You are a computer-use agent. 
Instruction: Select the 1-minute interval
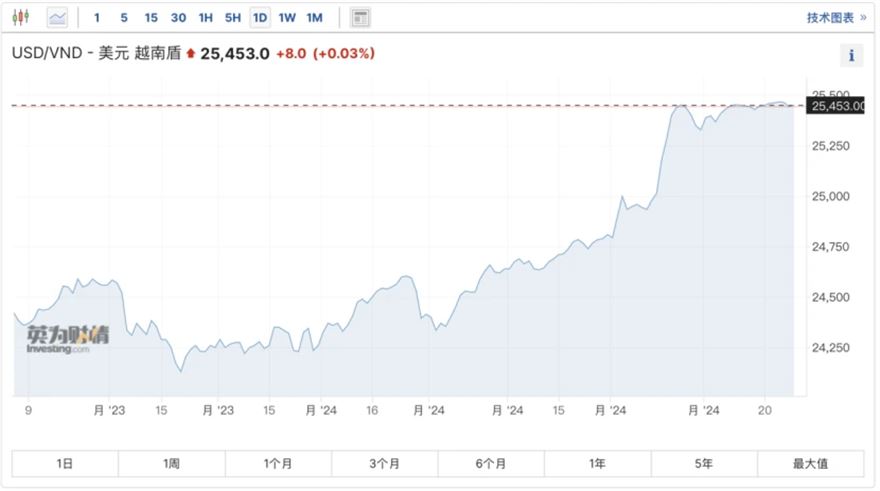tap(97, 17)
